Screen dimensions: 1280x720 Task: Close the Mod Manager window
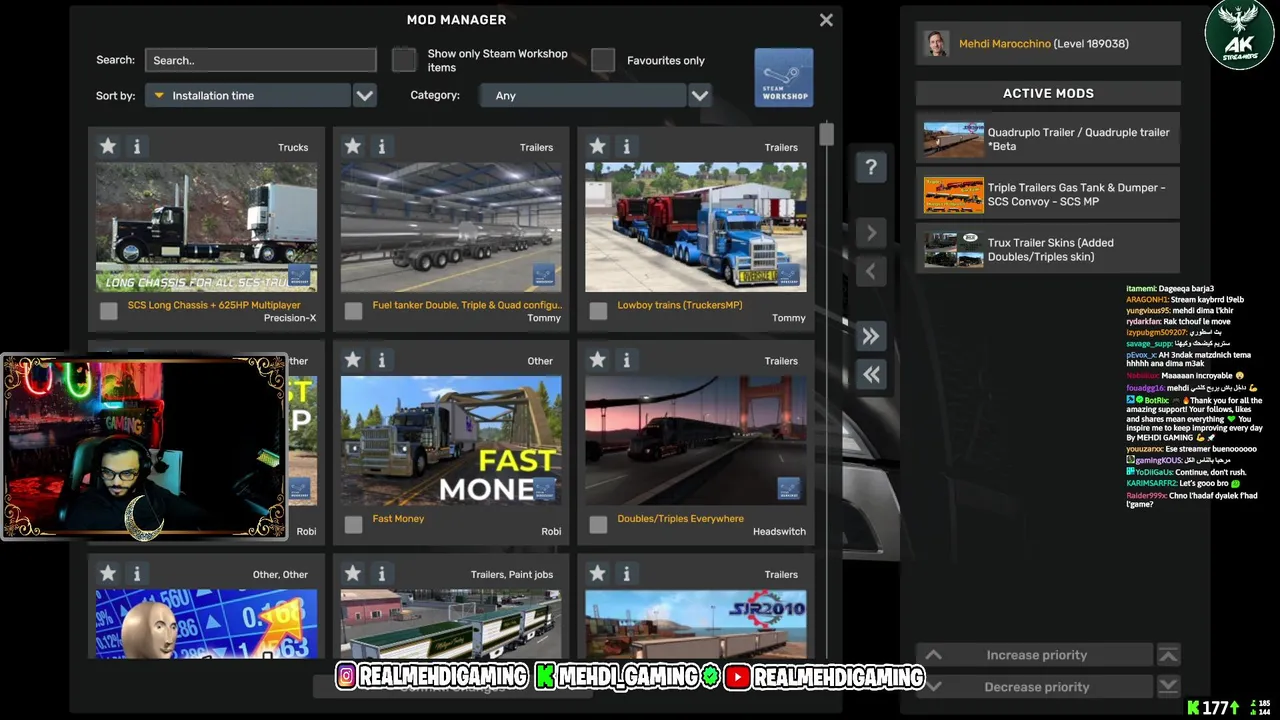[826, 20]
